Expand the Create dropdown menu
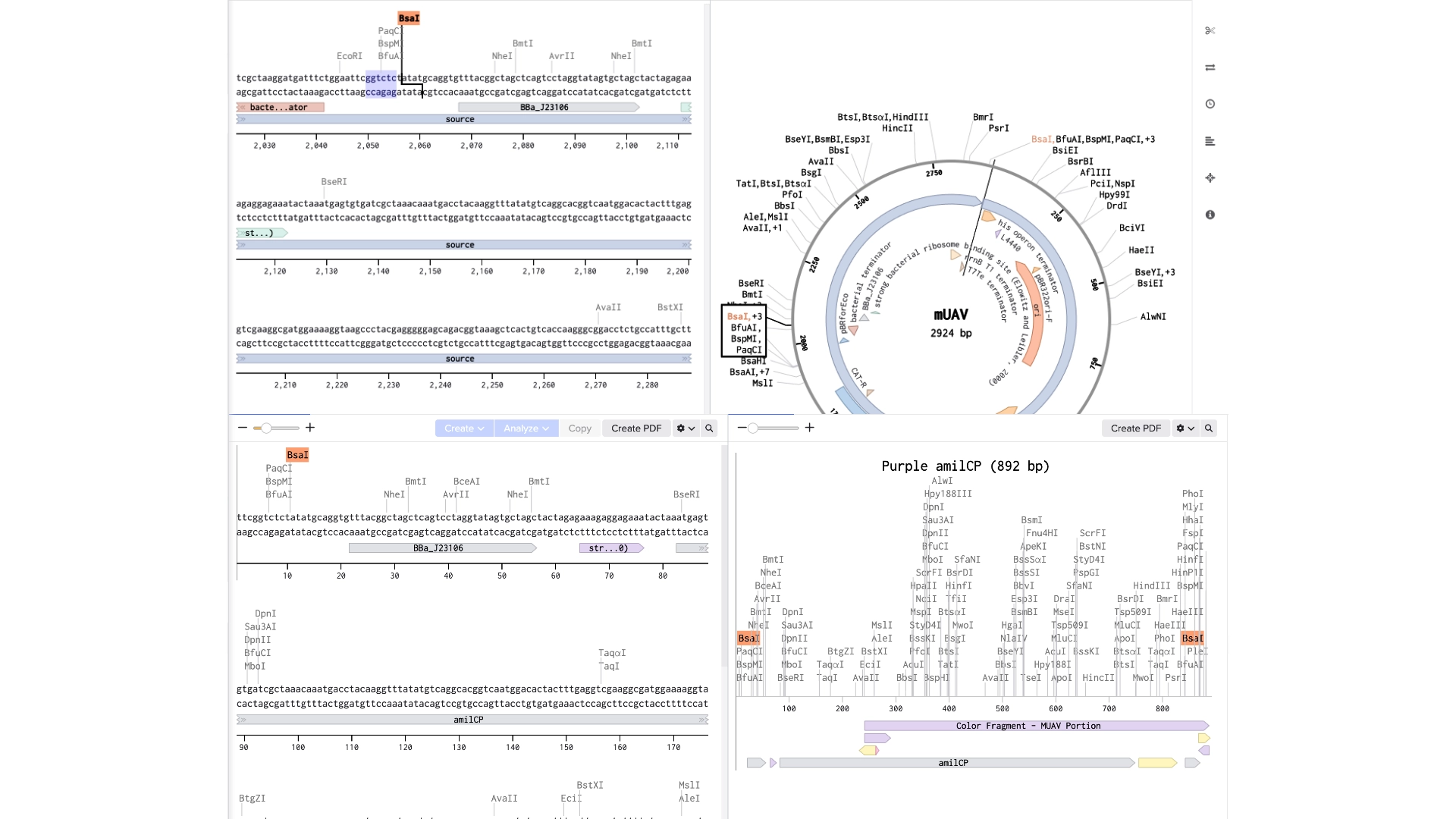Image resolution: width=1456 pixels, height=819 pixels. click(464, 428)
